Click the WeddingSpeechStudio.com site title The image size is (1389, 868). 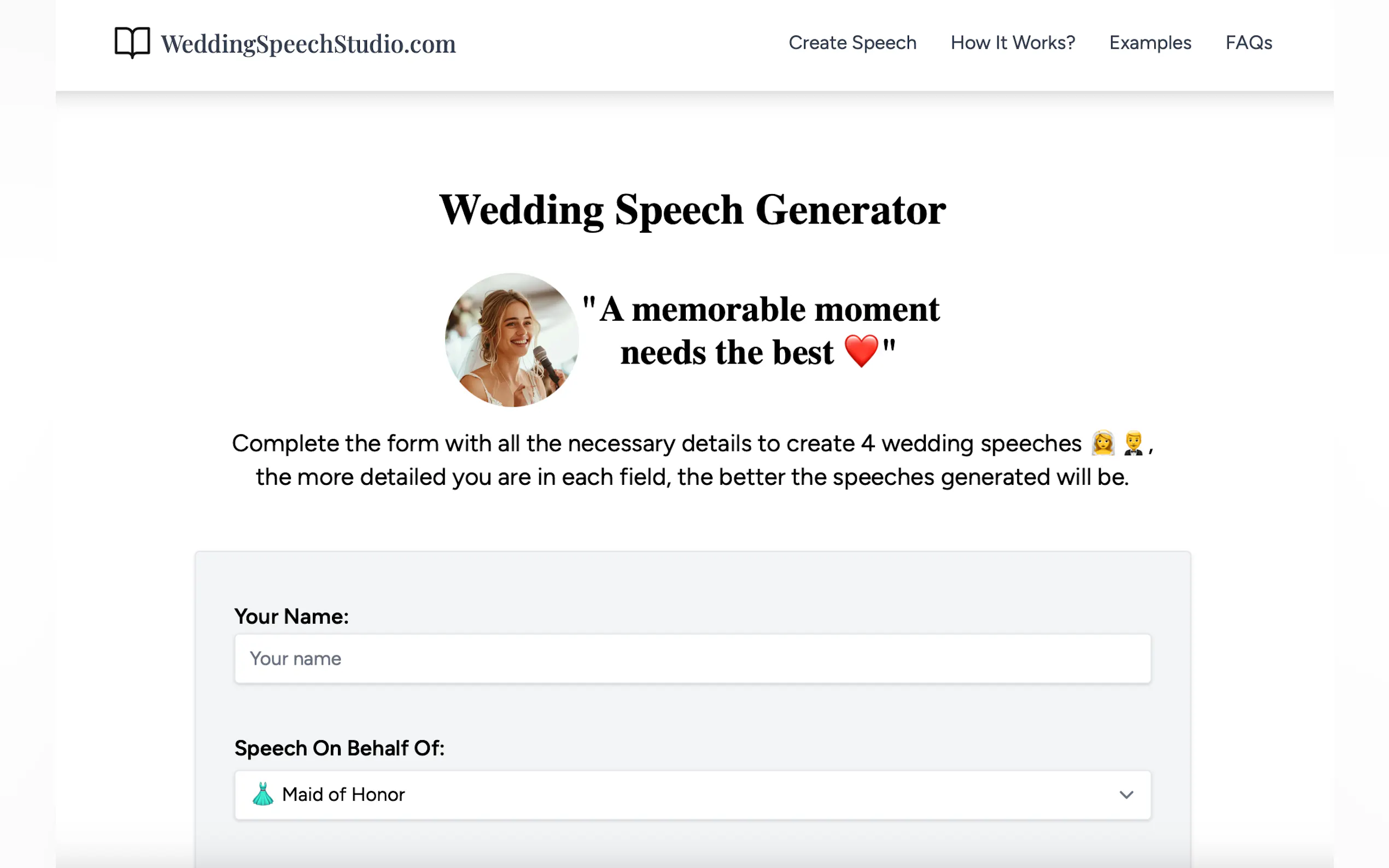click(308, 44)
